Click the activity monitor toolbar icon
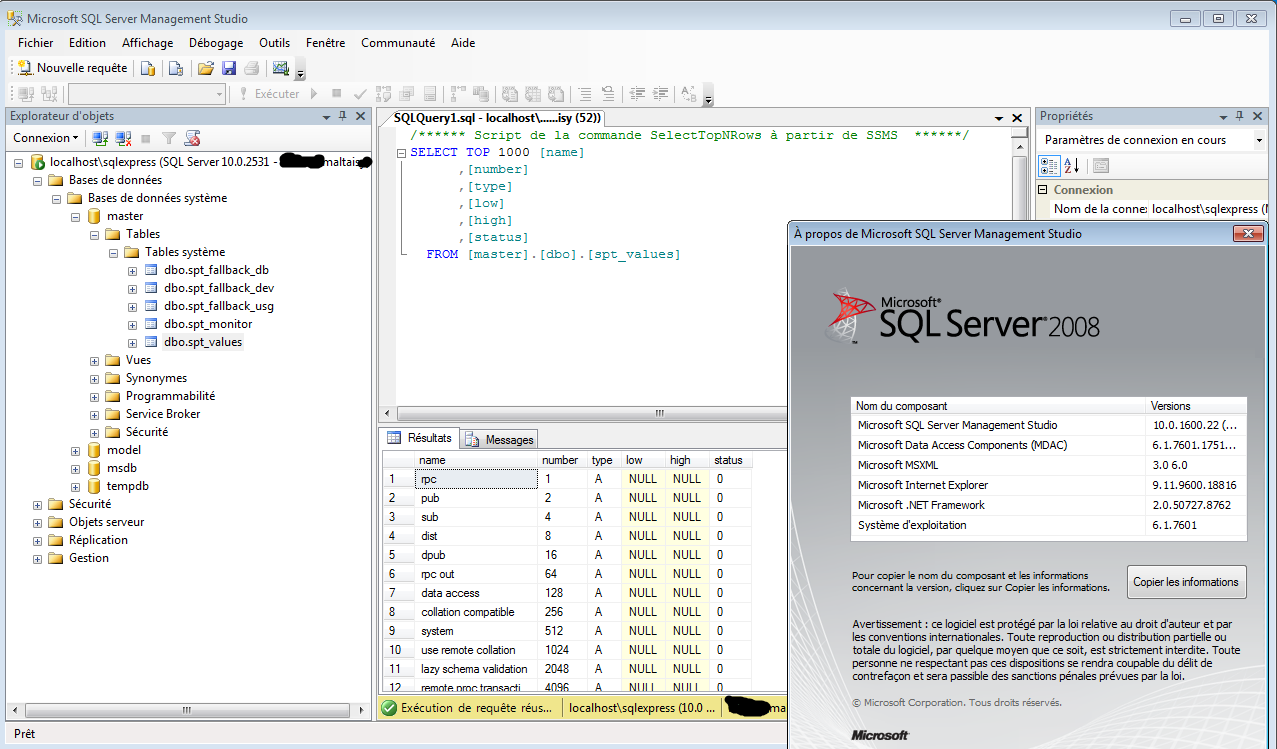This screenshot has height=749, width=1277. pos(281,68)
